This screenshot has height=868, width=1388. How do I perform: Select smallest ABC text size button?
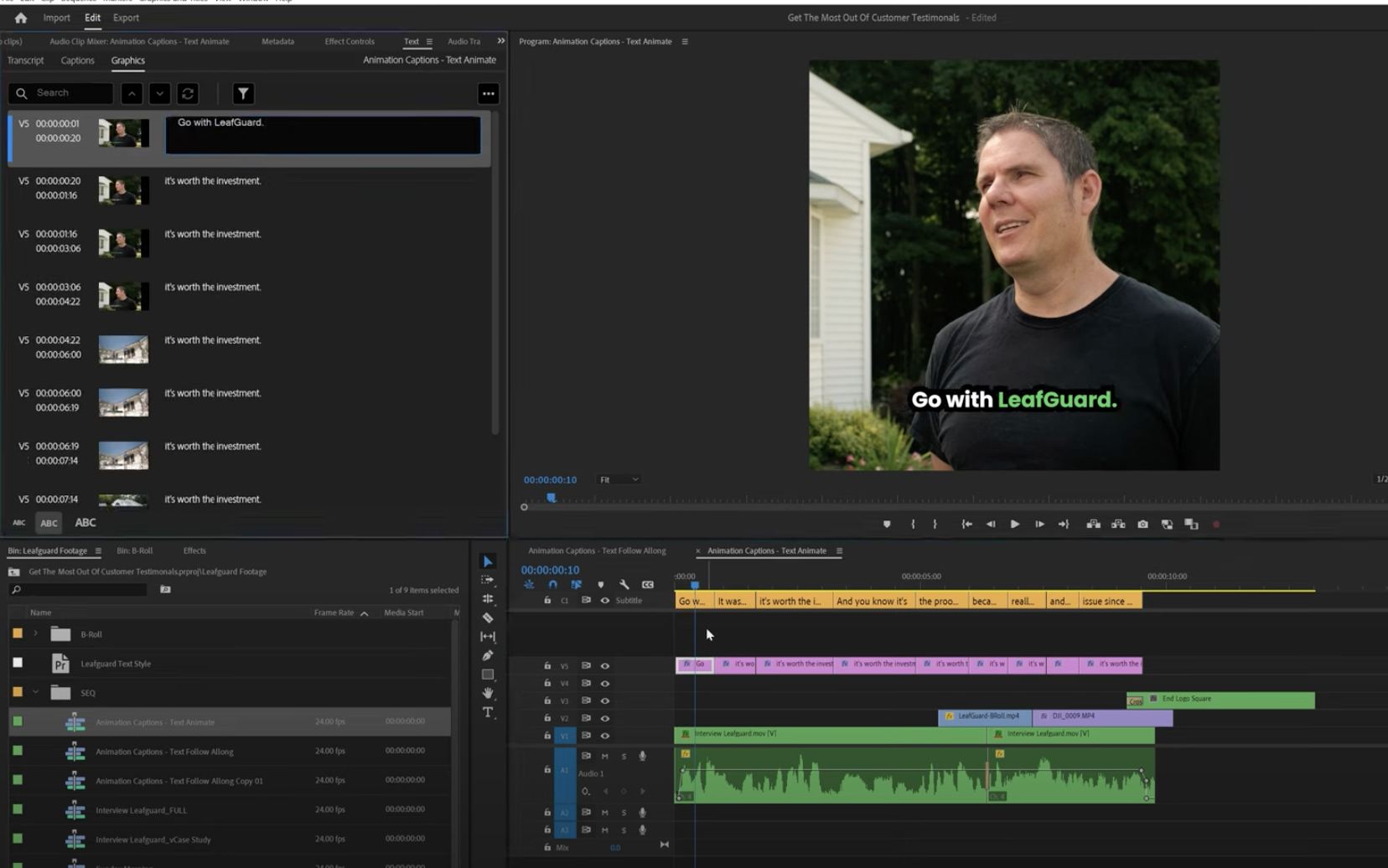18,523
